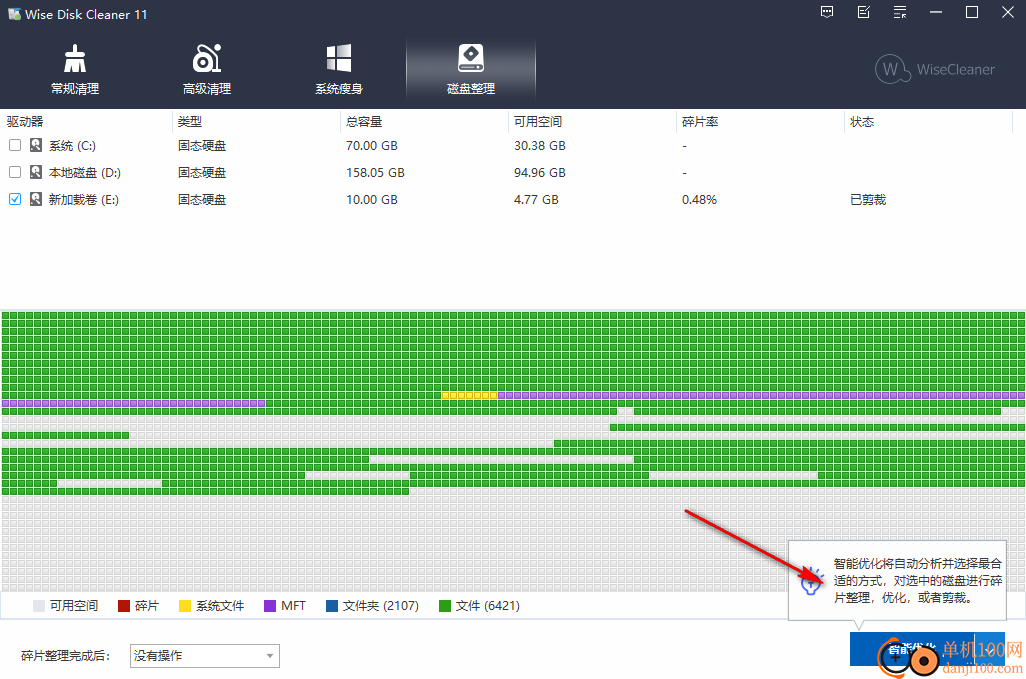Select the 10.00 GB capacity cell
Viewport: 1026px width, 679px height.
click(x=372, y=200)
